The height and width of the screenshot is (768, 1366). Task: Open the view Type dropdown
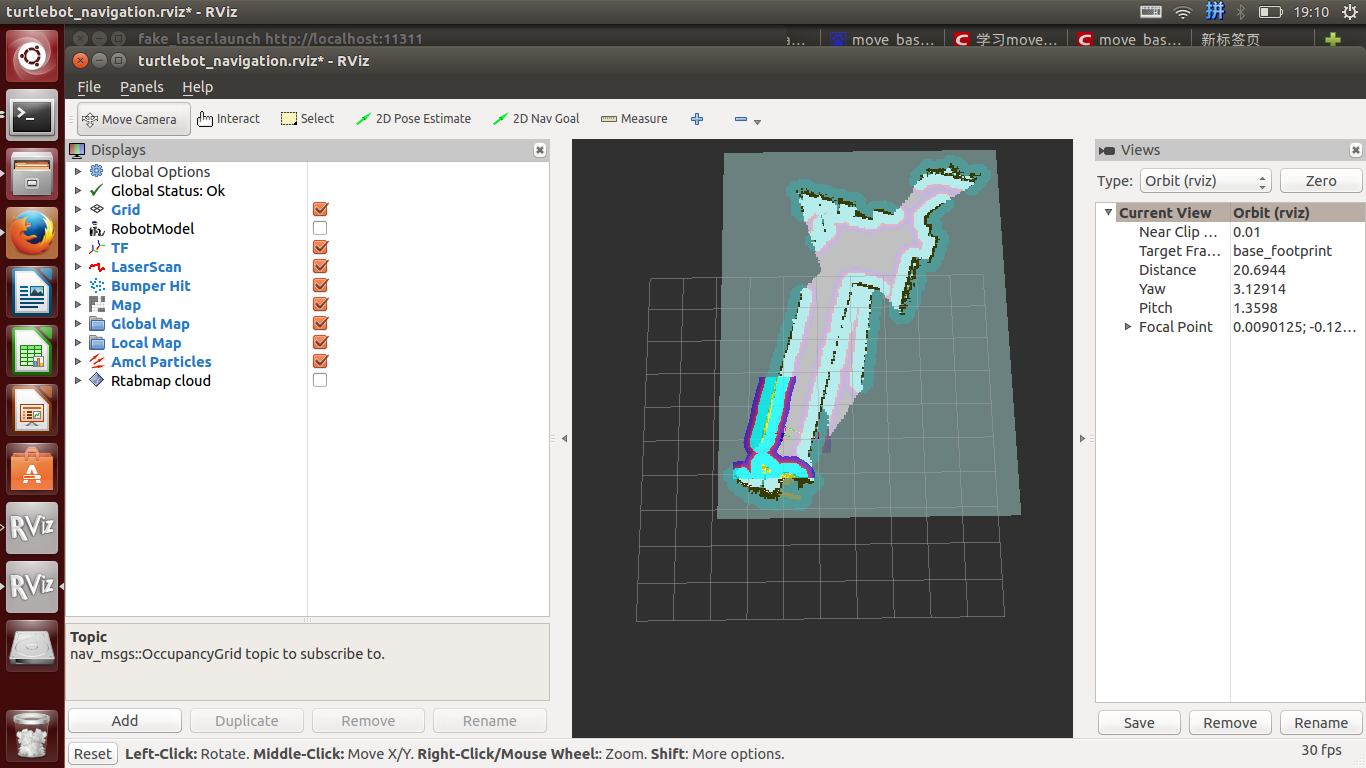(1205, 181)
